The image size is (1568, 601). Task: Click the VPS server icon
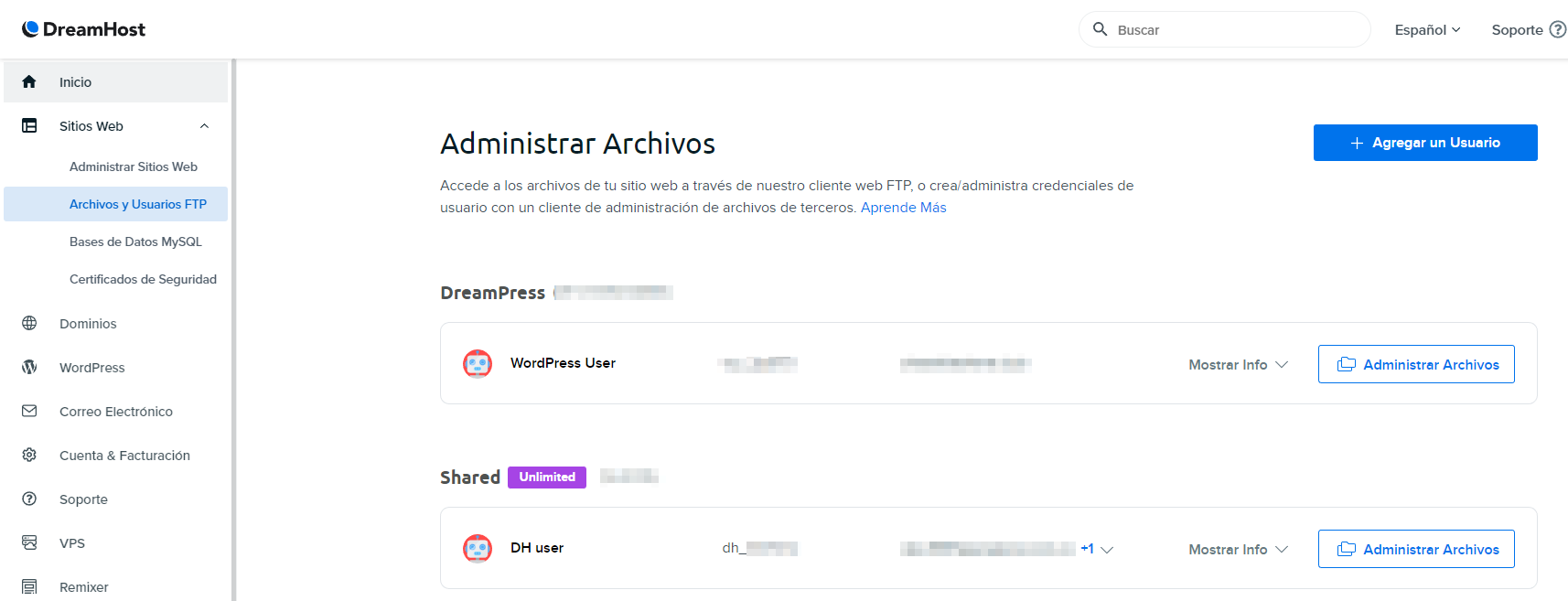[29, 543]
